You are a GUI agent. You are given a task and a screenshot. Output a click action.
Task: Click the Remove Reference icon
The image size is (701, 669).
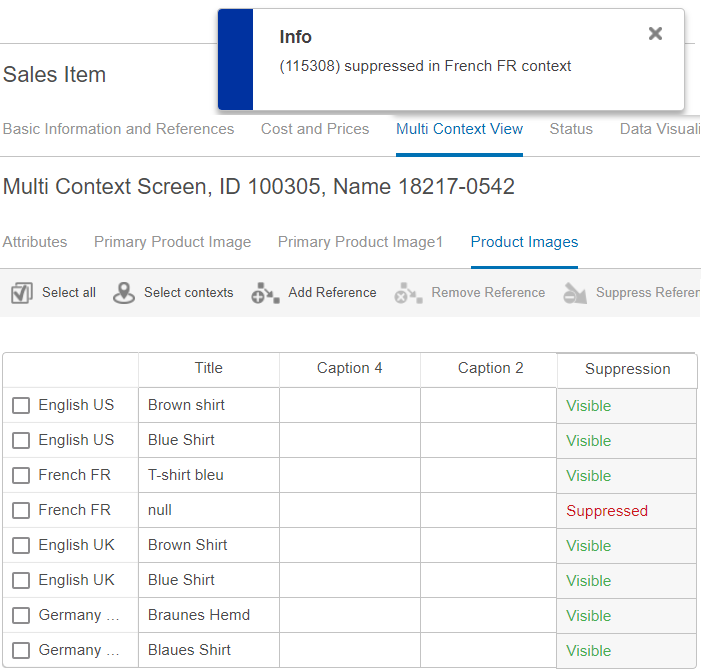click(408, 293)
